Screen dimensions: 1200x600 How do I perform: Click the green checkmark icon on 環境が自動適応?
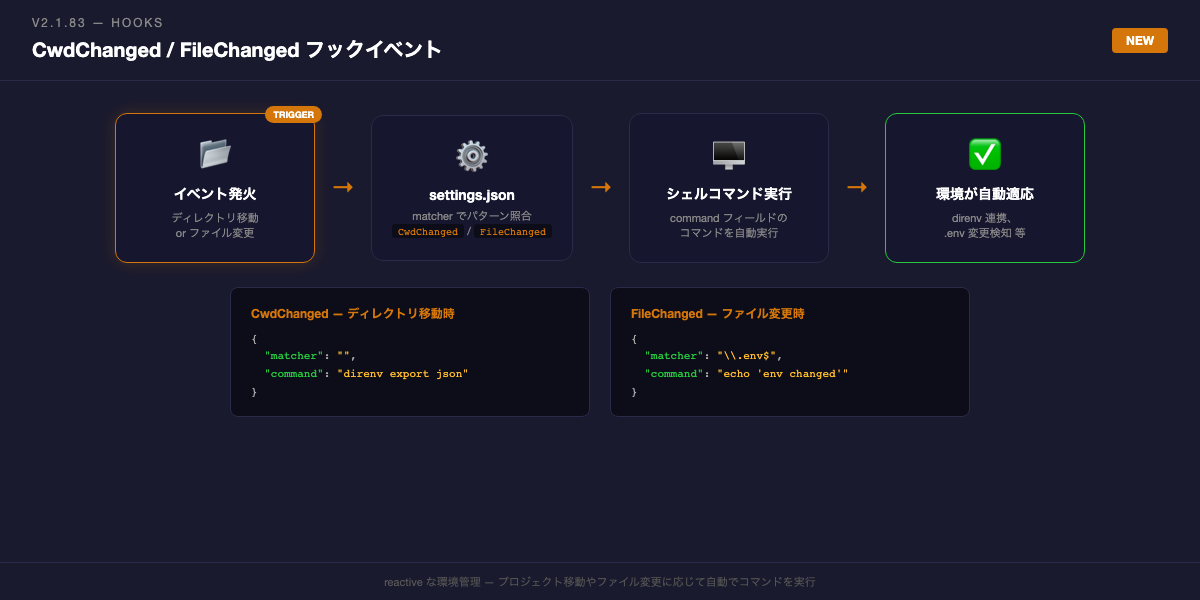pyautogui.click(x=984, y=155)
